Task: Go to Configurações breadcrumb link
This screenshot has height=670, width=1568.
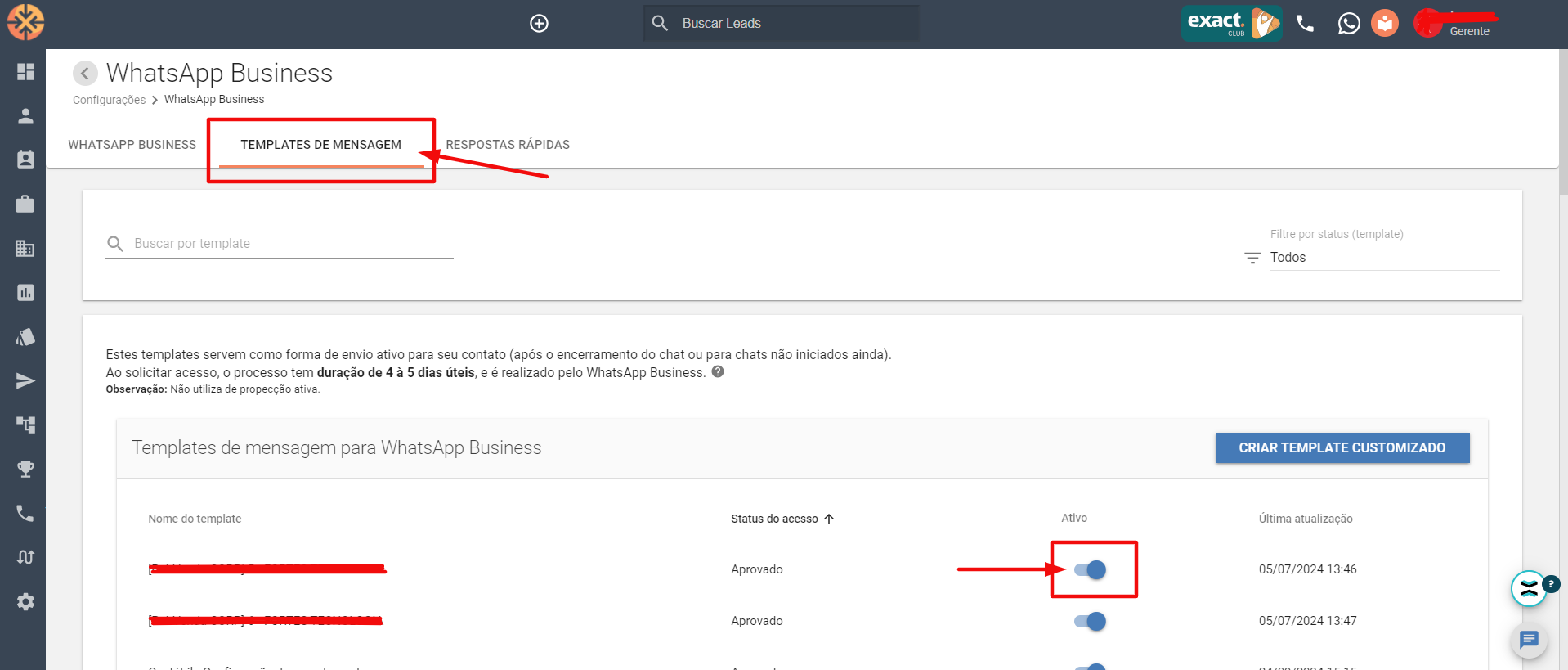Action: (109, 100)
